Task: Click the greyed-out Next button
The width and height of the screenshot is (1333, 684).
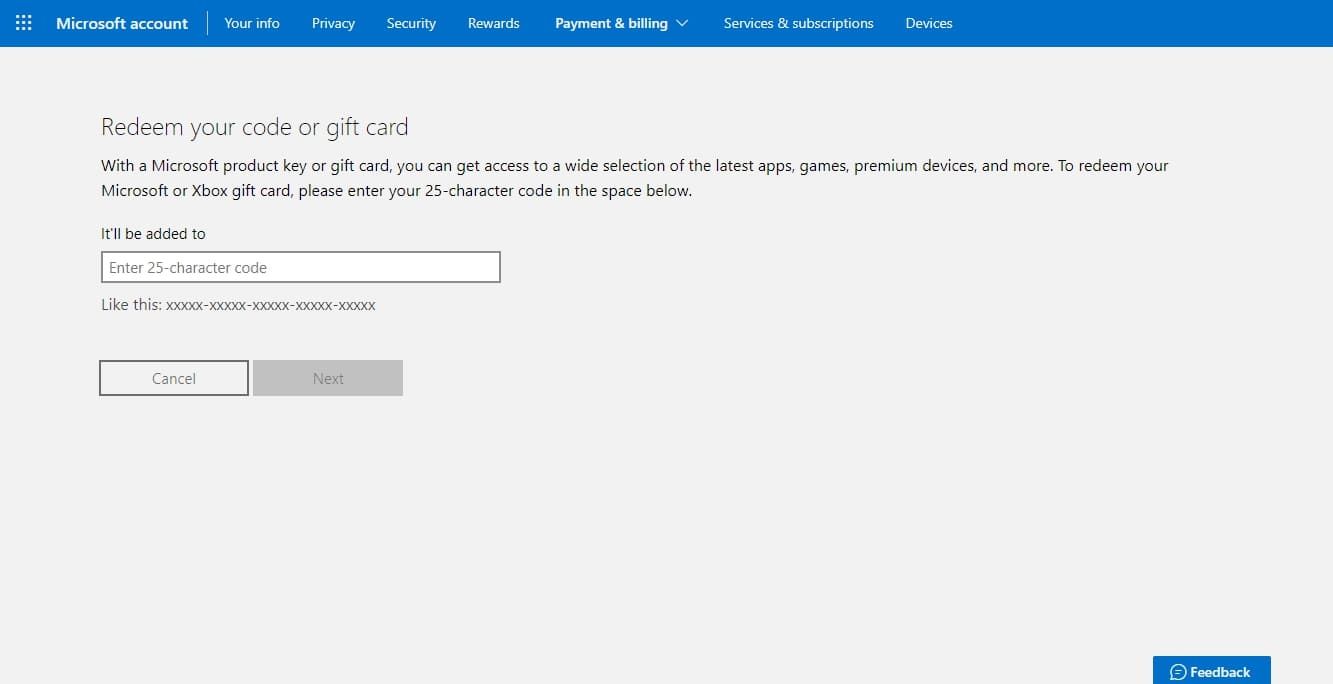Action: [x=328, y=378]
